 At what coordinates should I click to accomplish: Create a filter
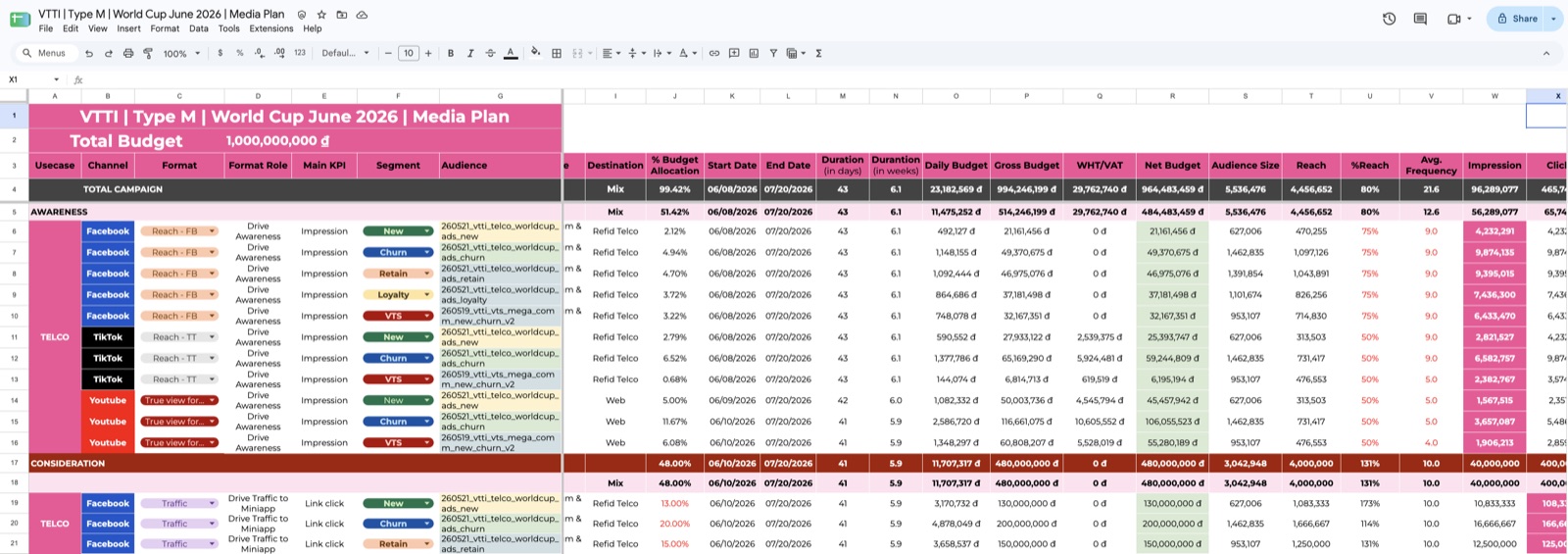[773, 53]
